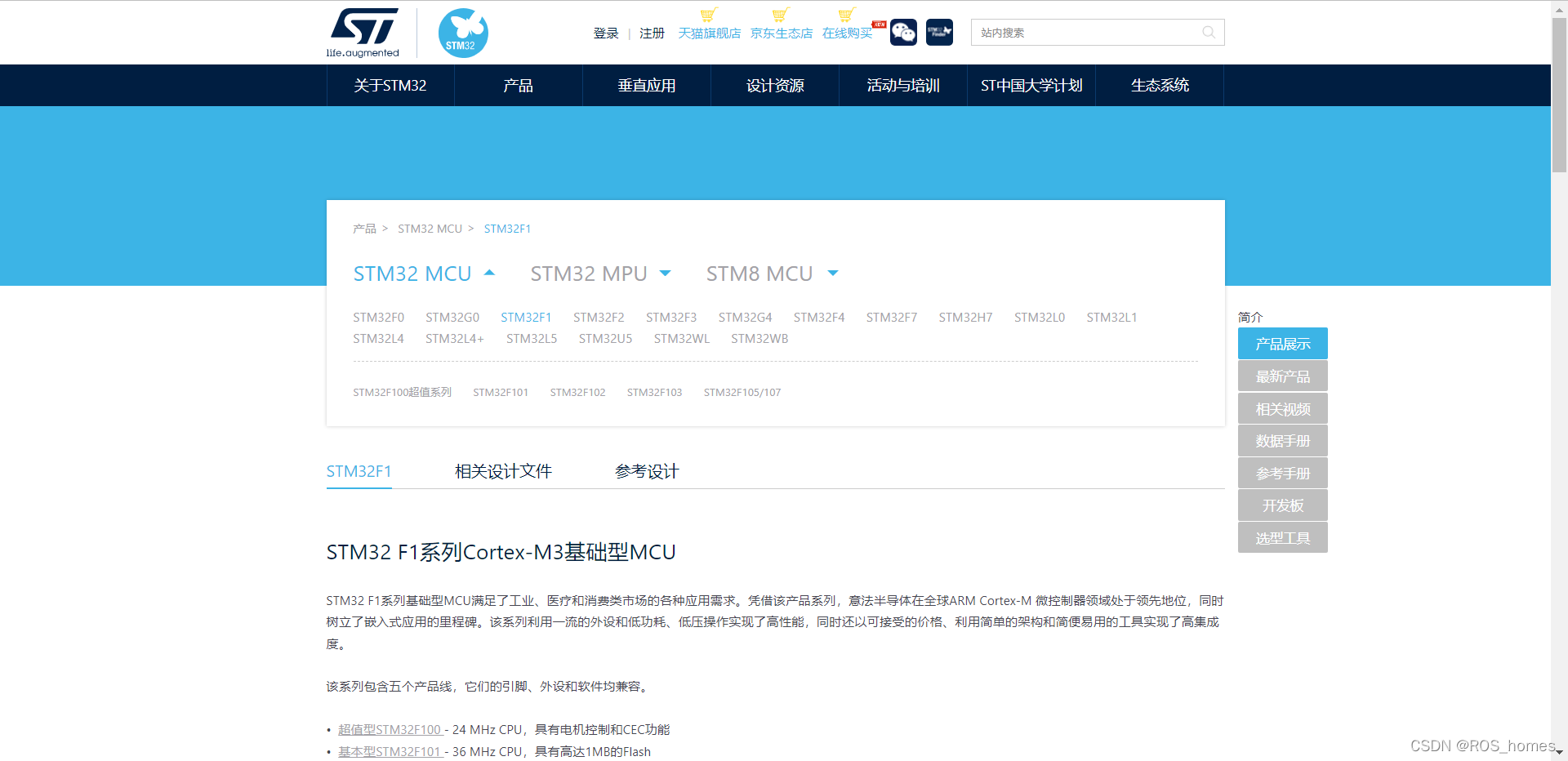The image size is (1568, 761).
Task: Open the 超值型STM32F100 text link
Action: tap(390, 730)
